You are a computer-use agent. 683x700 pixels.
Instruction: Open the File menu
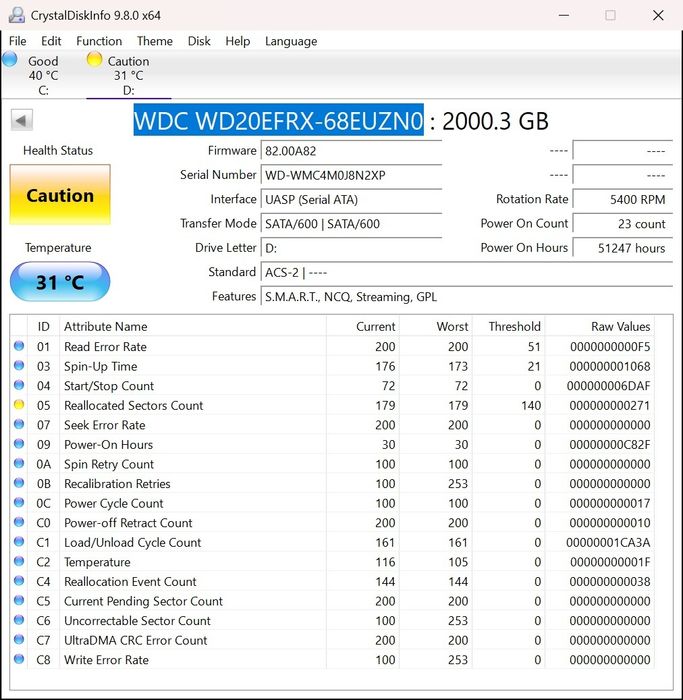[17, 41]
